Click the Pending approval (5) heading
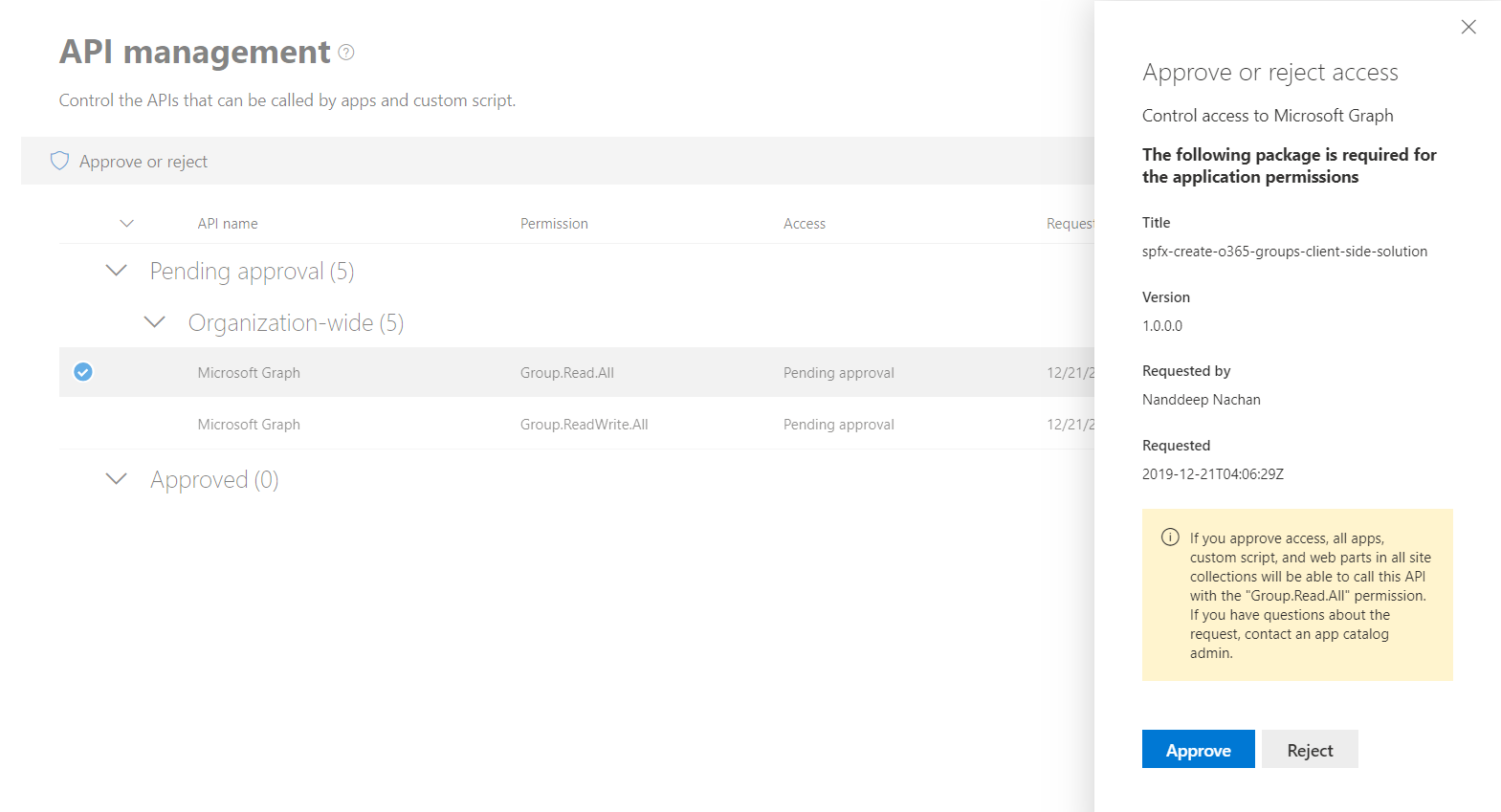Screen dimensions: 1501x812 252,272
